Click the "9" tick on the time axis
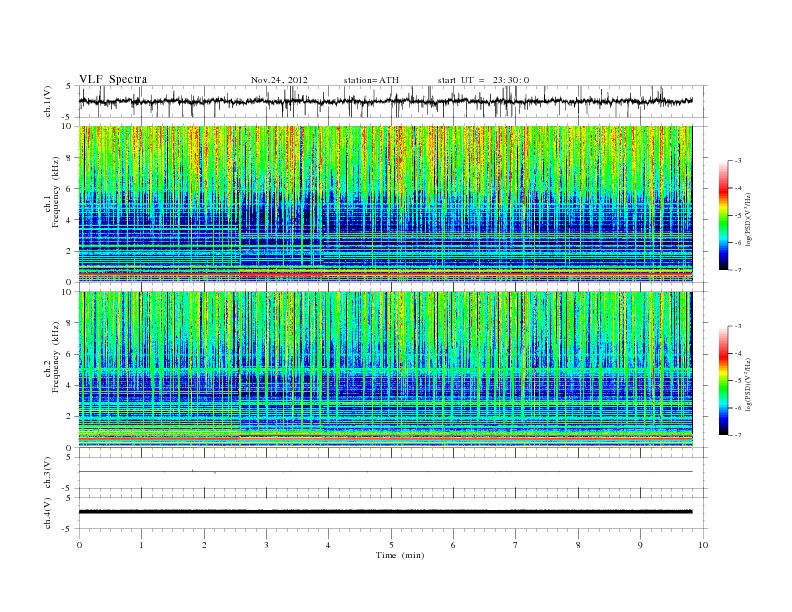792x612 pixels. point(640,545)
